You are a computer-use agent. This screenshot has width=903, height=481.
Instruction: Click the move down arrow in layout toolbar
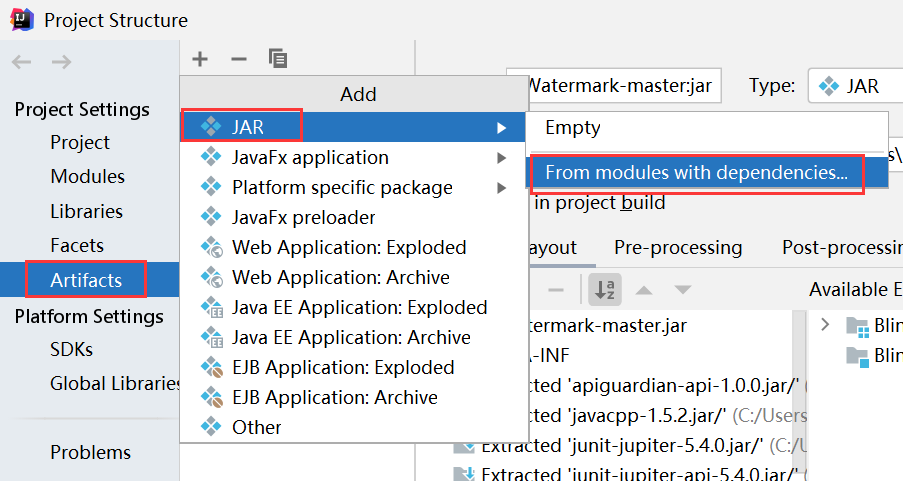pyautogui.click(x=682, y=289)
